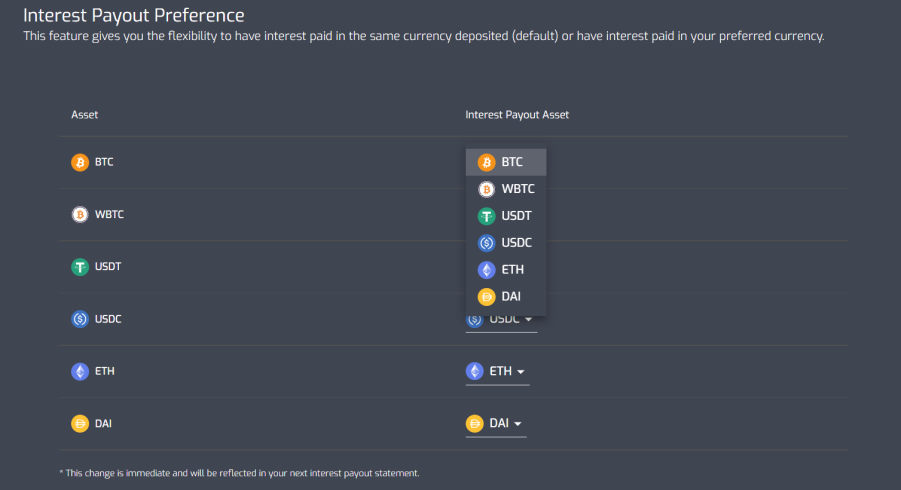The width and height of the screenshot is (901, 490).
Task: Click the DAI icon in the open dropdown list
Action: pos(486,296)
